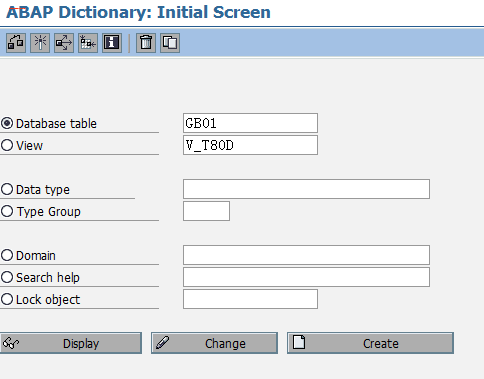Click the View field containing V_T80D
The width and height of the screenshot is (484, 379).
click(250, 145)
